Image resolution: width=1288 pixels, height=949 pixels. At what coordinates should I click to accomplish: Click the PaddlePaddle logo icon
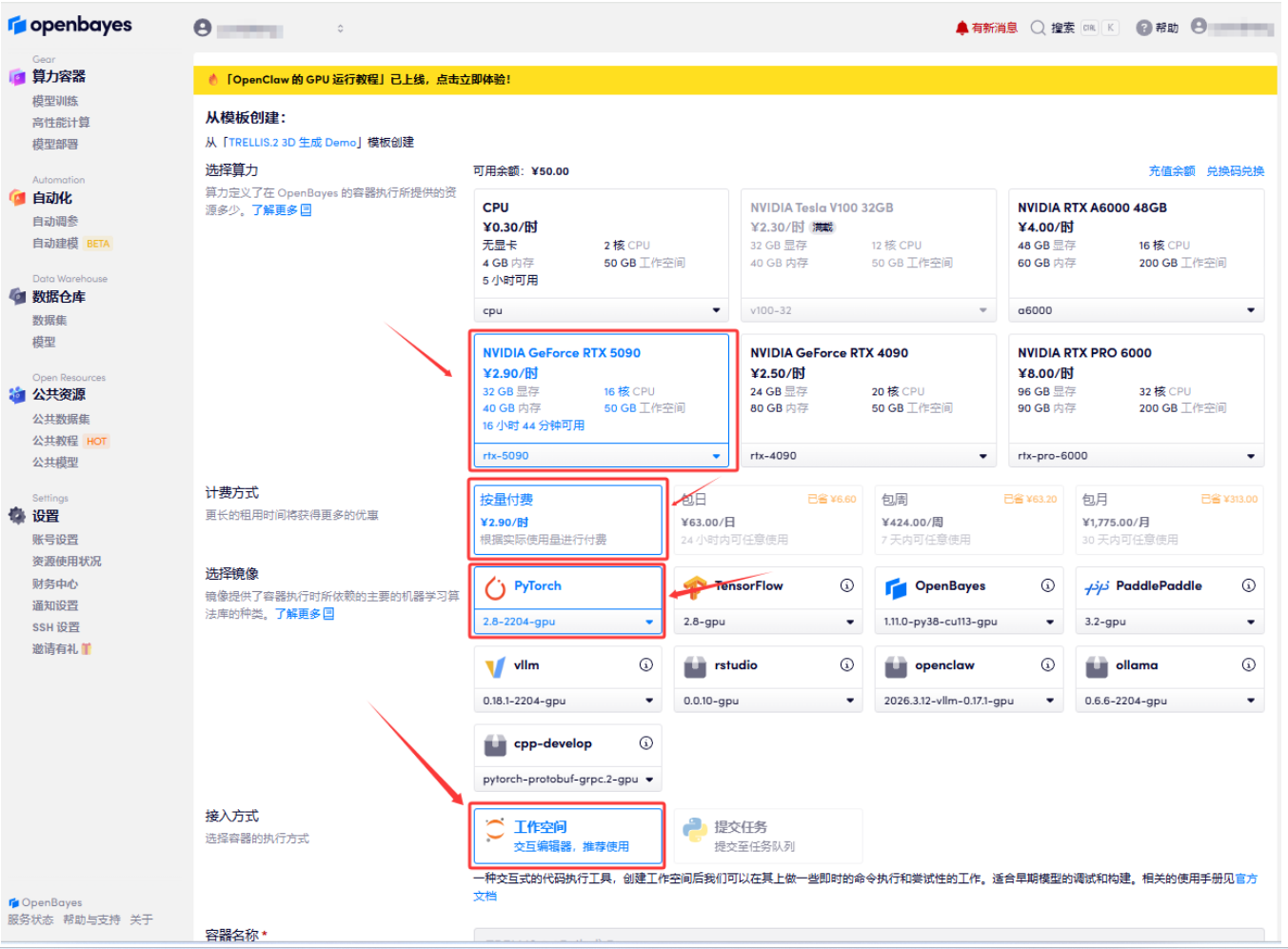(x=1097, y=588)
